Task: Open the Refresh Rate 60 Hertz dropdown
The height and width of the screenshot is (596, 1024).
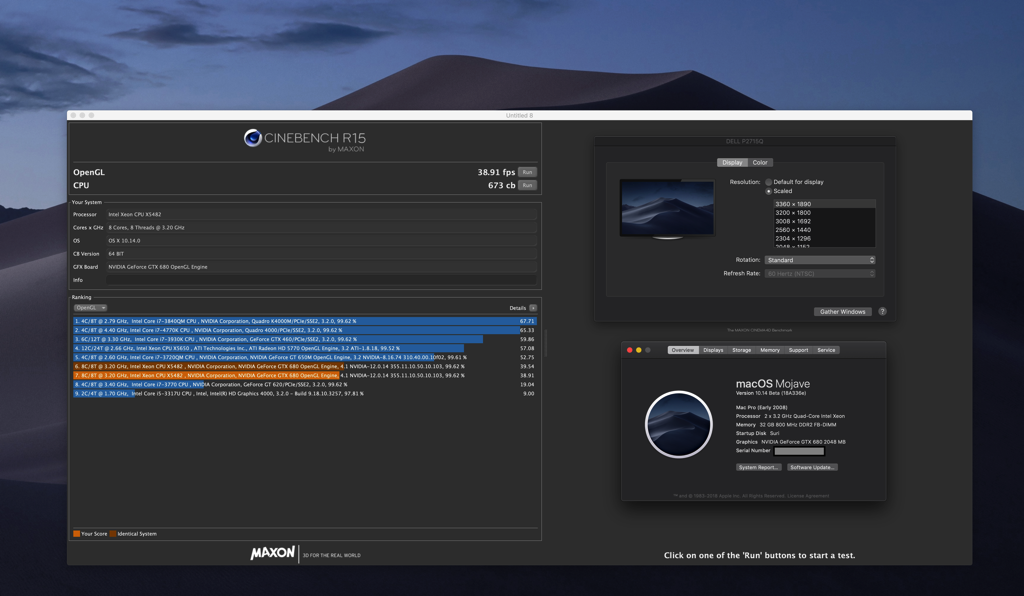Action: pyautogui.click(x=820, y=274)
